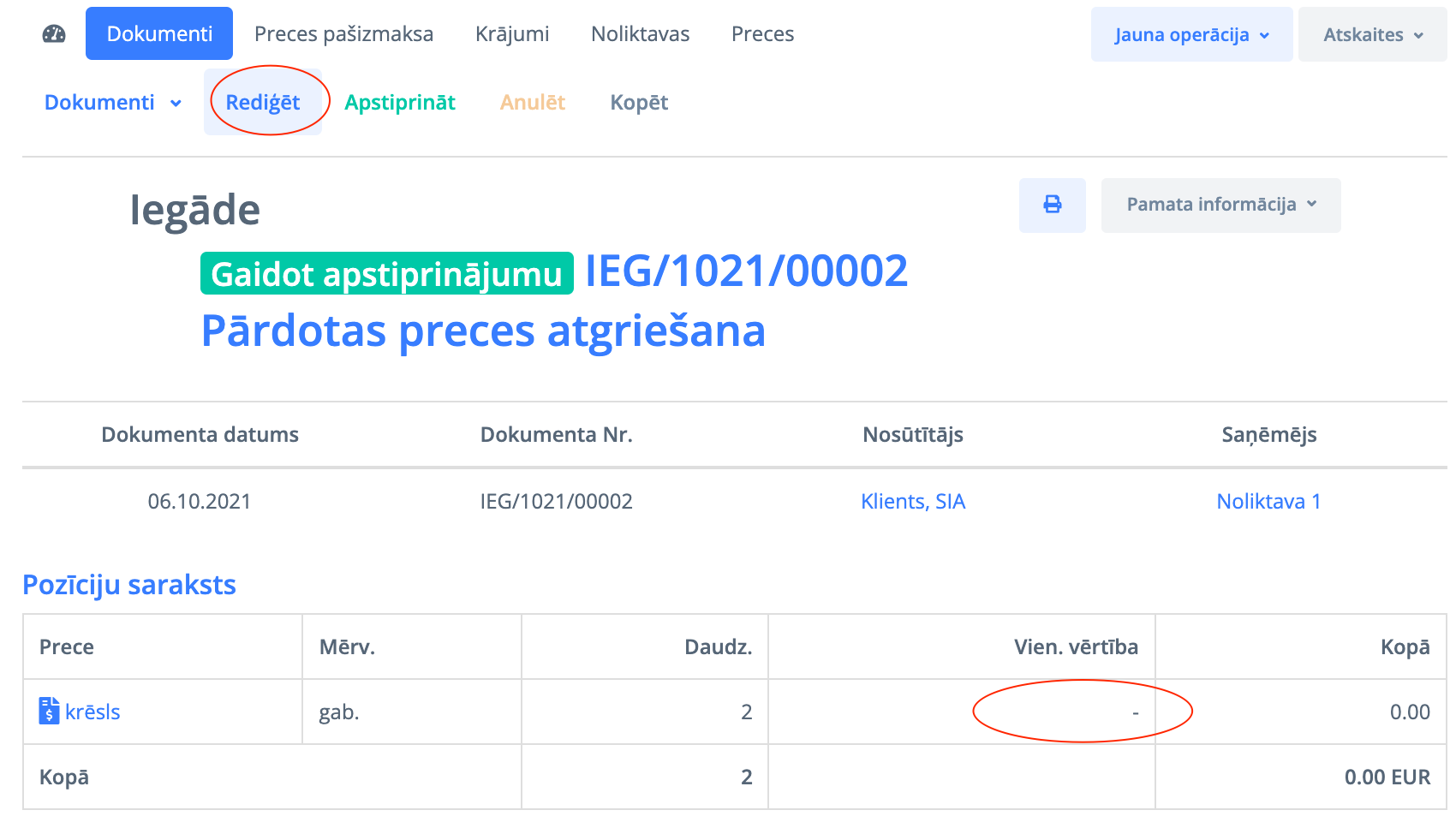Expand the Atskaites dropdown menu

(x=1372, y=35)
